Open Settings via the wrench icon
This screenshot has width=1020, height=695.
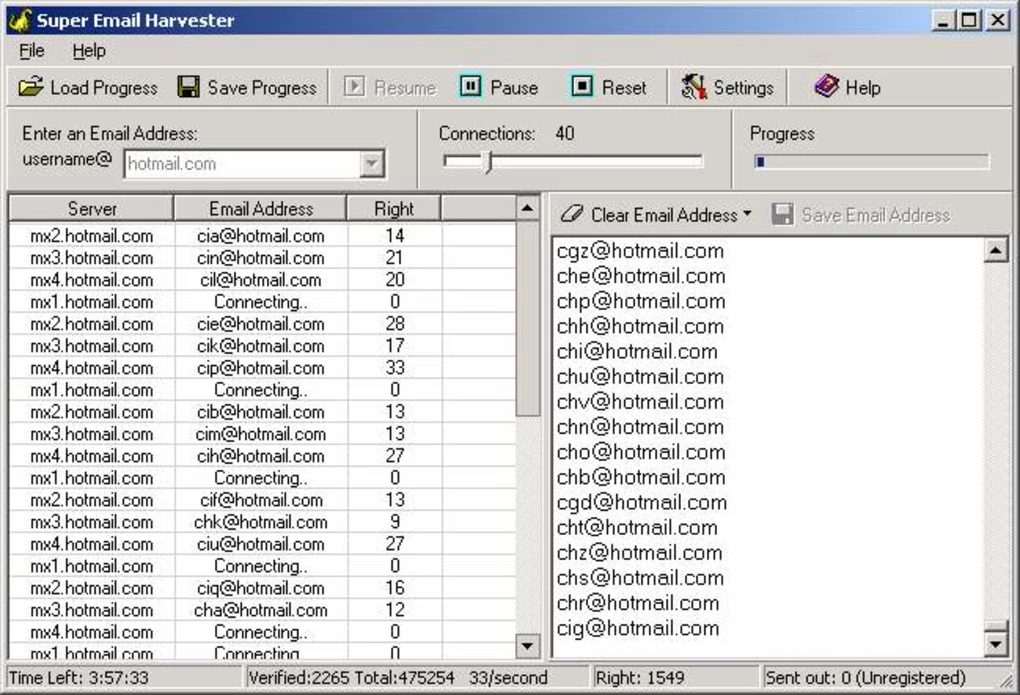tap(692, 87)
